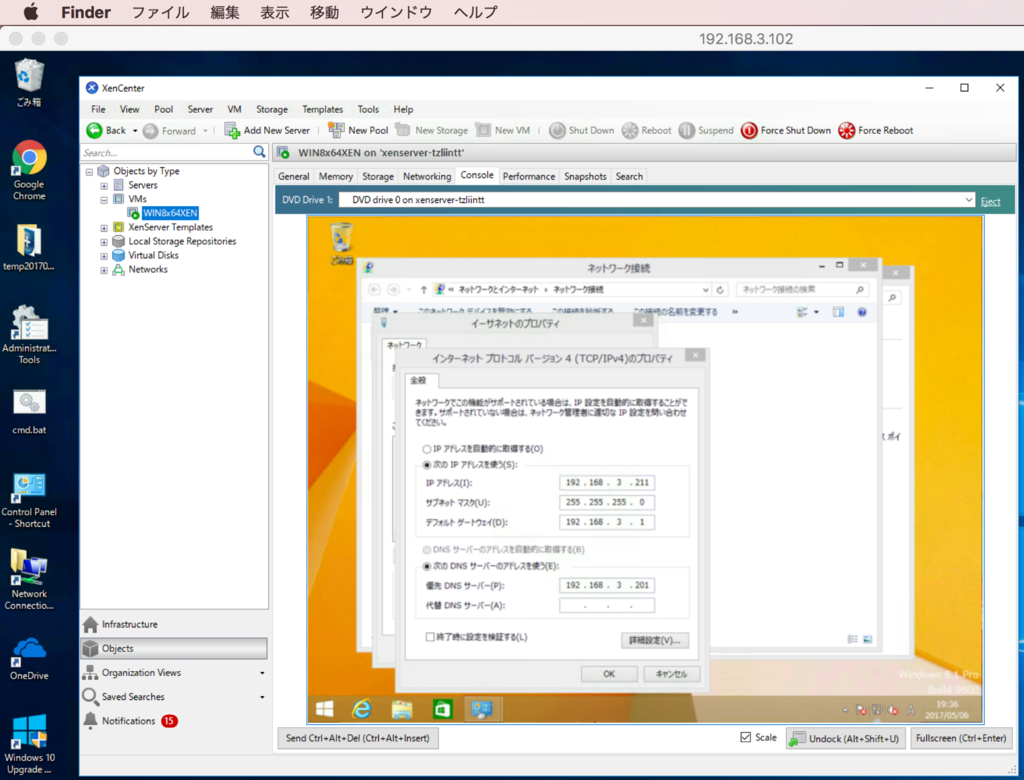Open Control Panel shortcut icon
The height and width of the screenshot is (780, 1024).
click(29, 500)
